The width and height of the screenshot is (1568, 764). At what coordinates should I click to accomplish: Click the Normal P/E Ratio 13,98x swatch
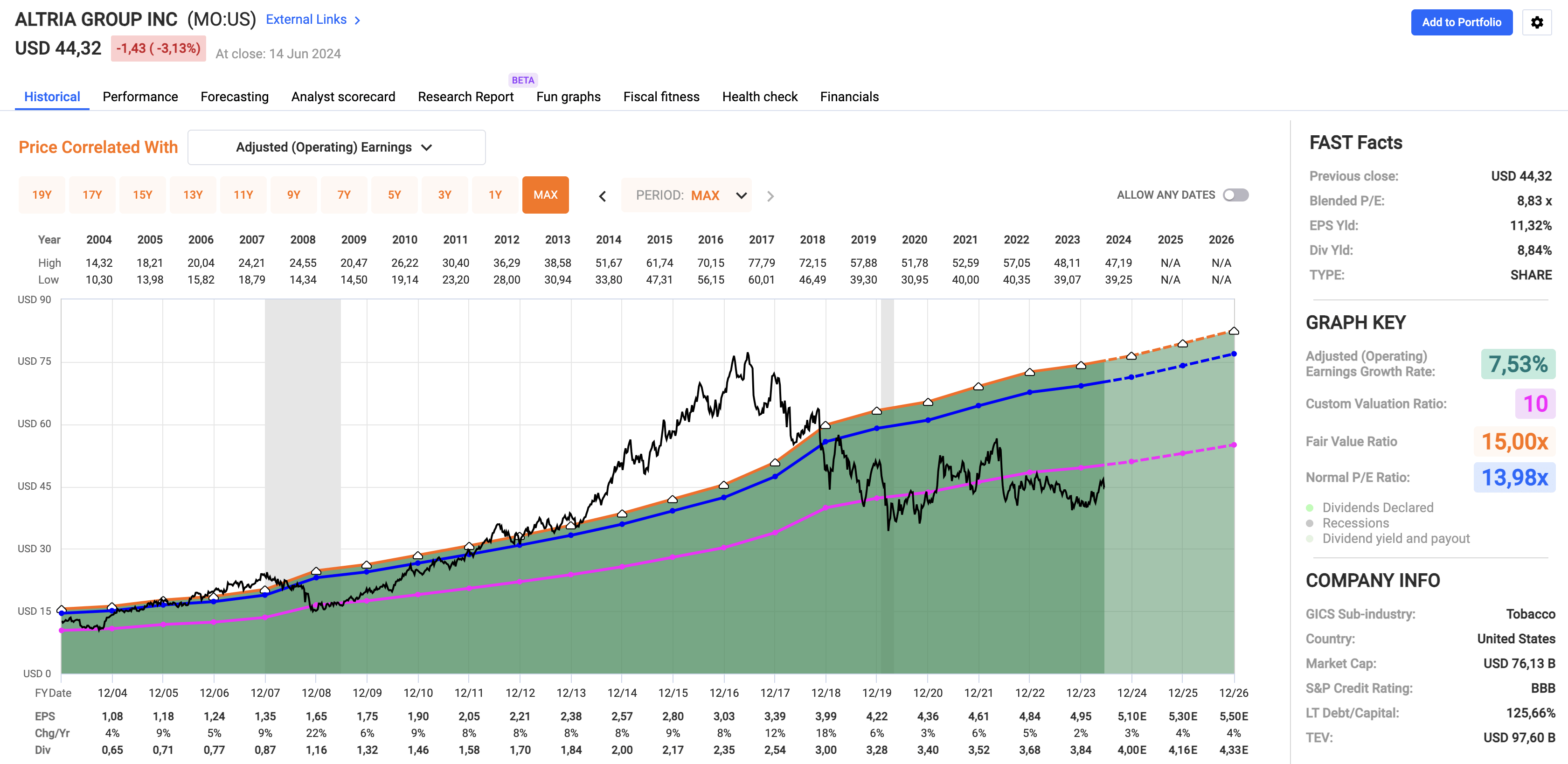1514,478
